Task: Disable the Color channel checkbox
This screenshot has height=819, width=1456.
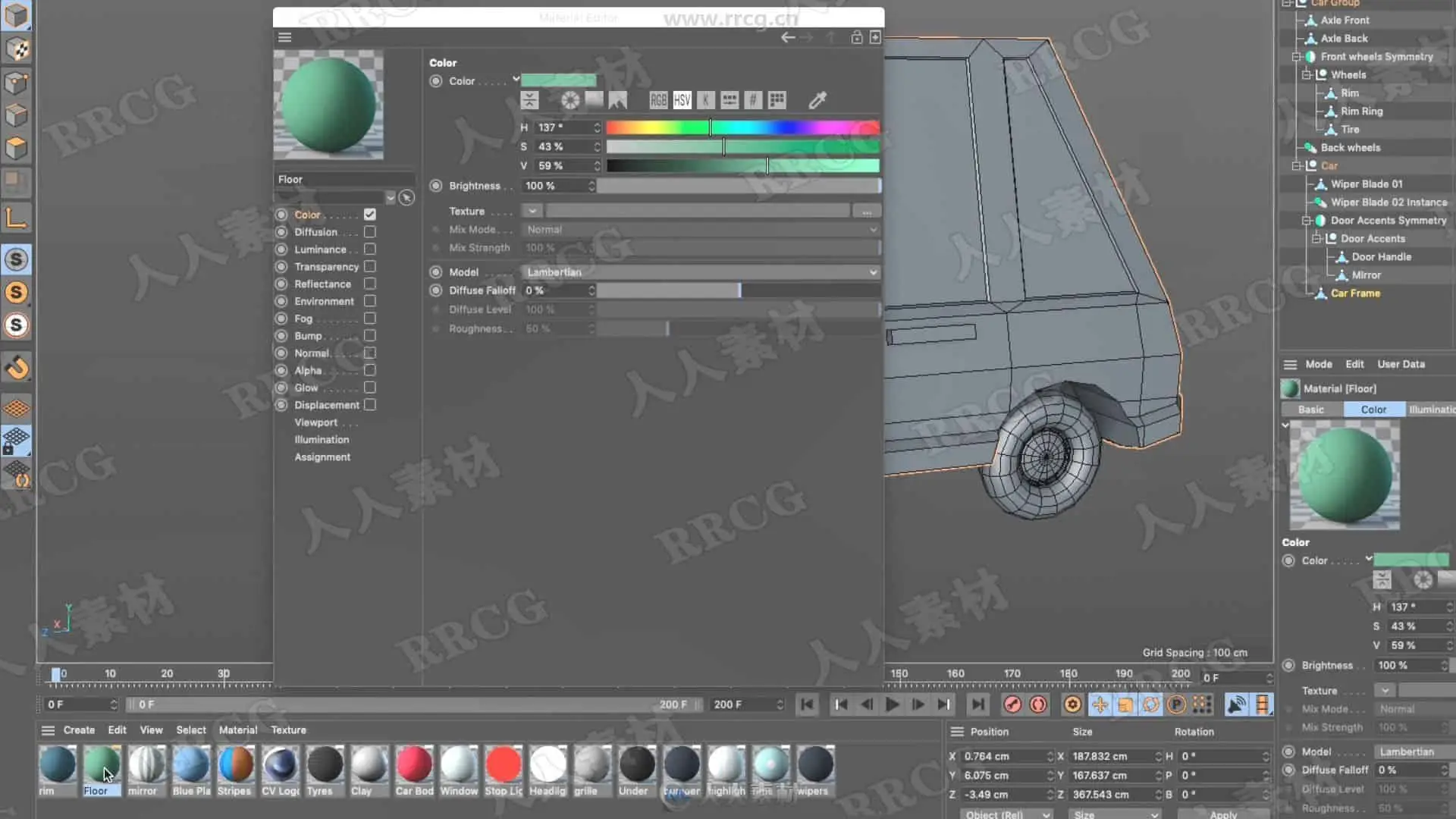Action: pos(369,215)
